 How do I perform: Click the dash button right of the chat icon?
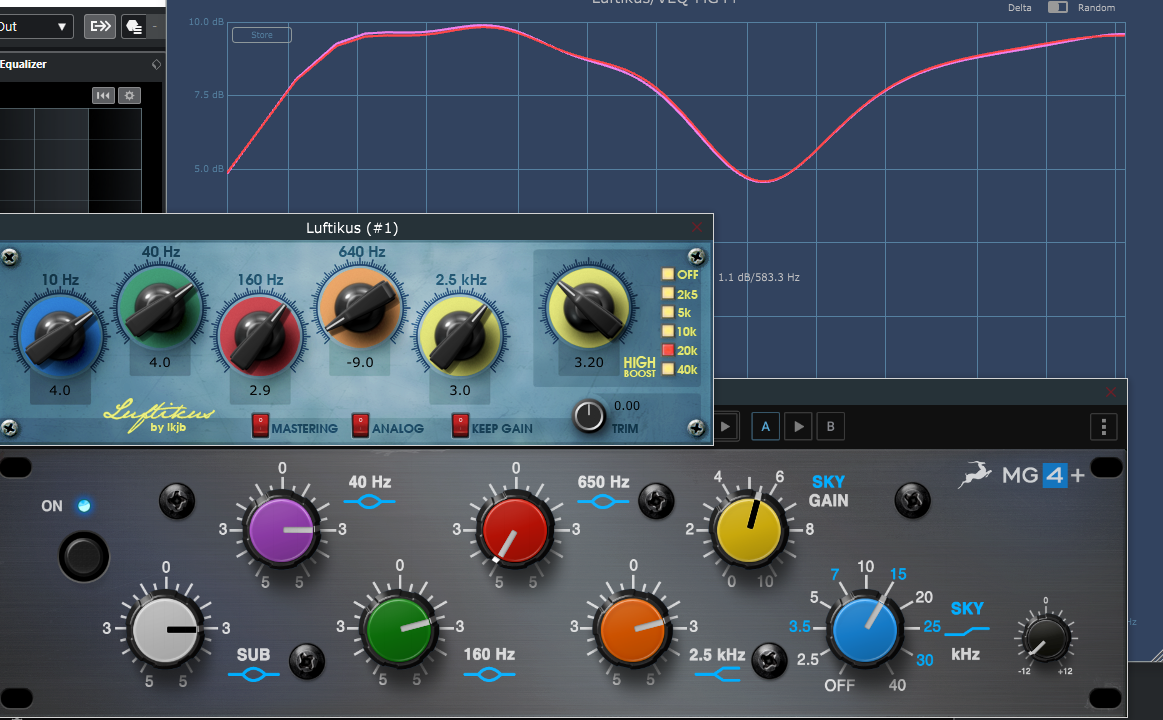(154, 27)
